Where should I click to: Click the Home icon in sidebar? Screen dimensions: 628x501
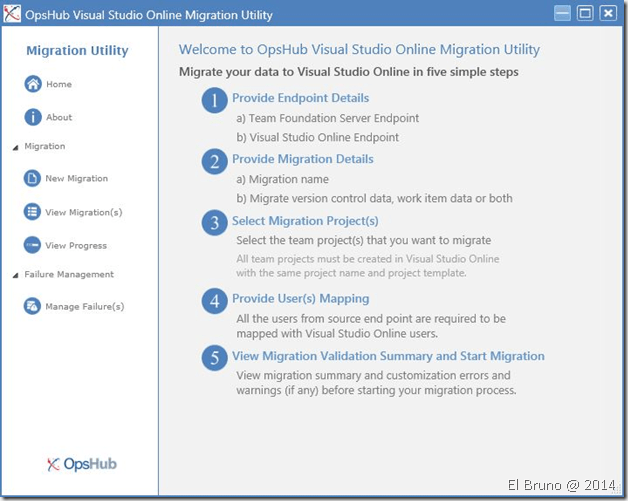click(x=33, y=85)
